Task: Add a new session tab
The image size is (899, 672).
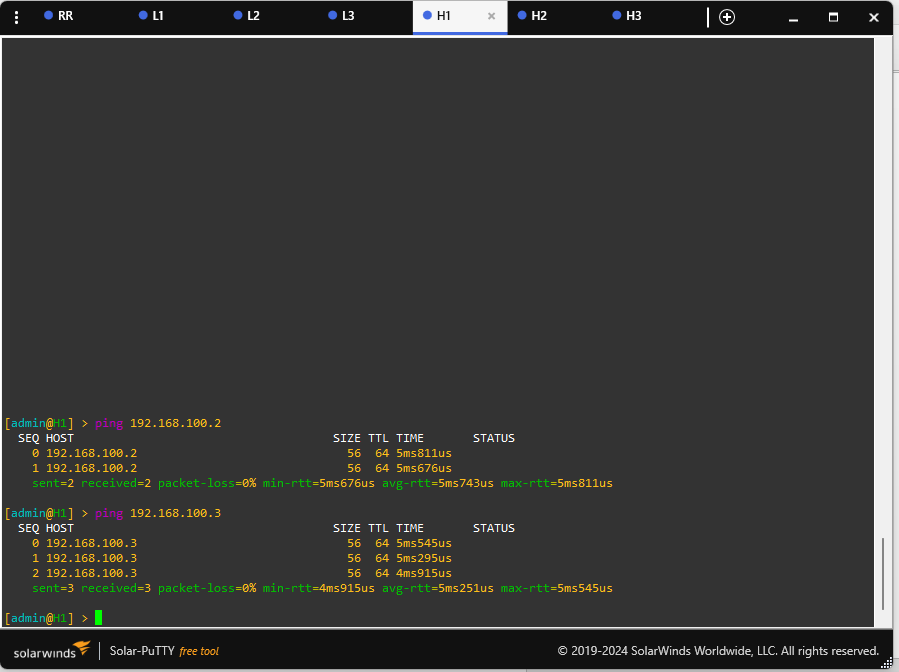Action: click(726, 17)
